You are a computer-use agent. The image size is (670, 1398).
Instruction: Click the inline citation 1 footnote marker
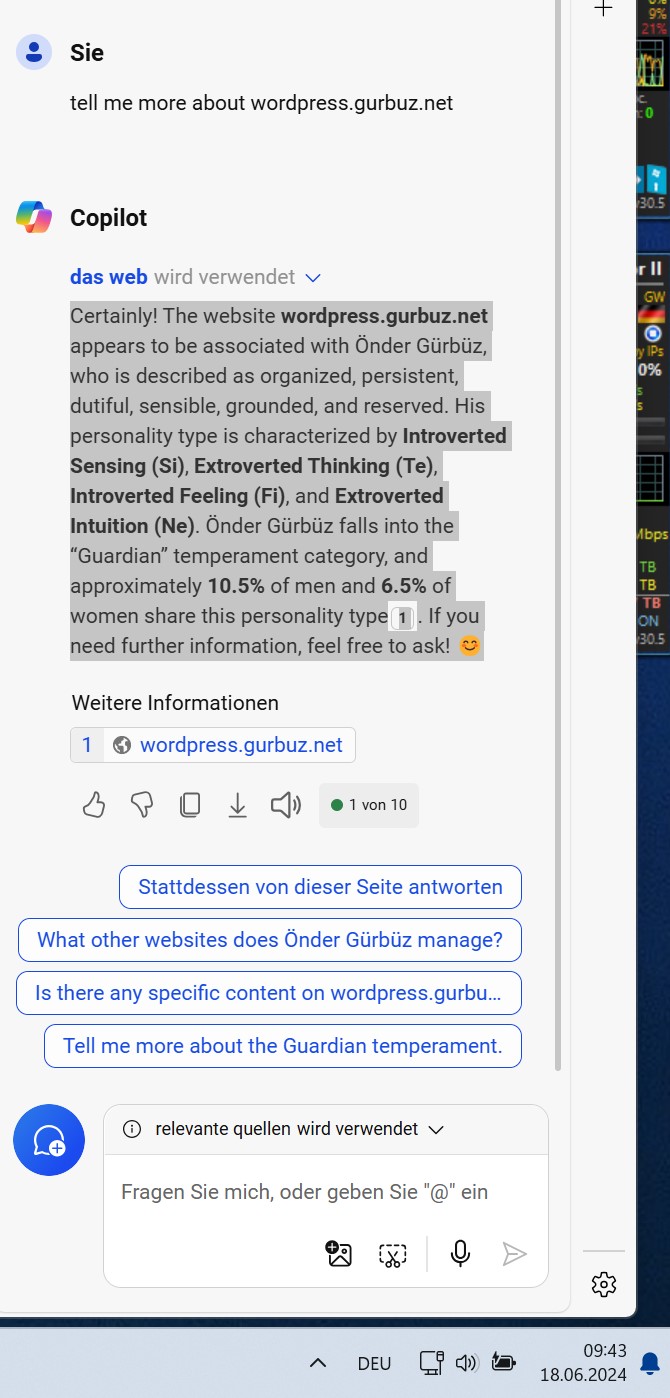[x=402, y=618]
